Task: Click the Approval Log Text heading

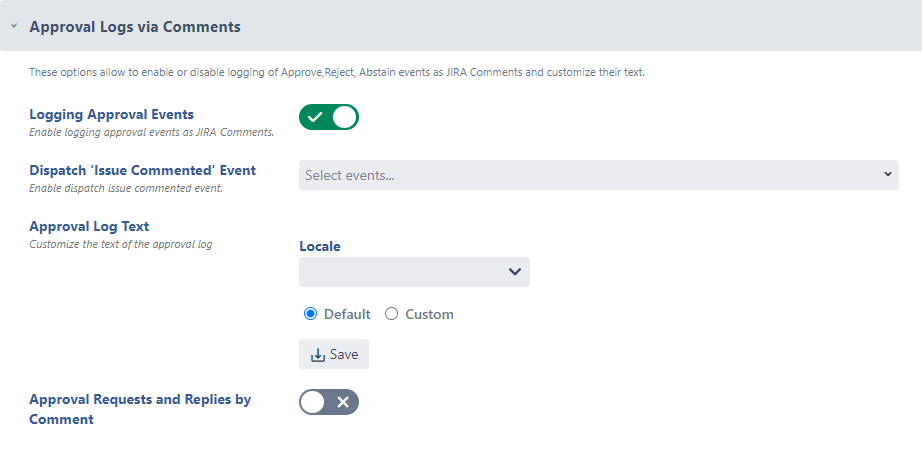Action: [x=89, y=226]
